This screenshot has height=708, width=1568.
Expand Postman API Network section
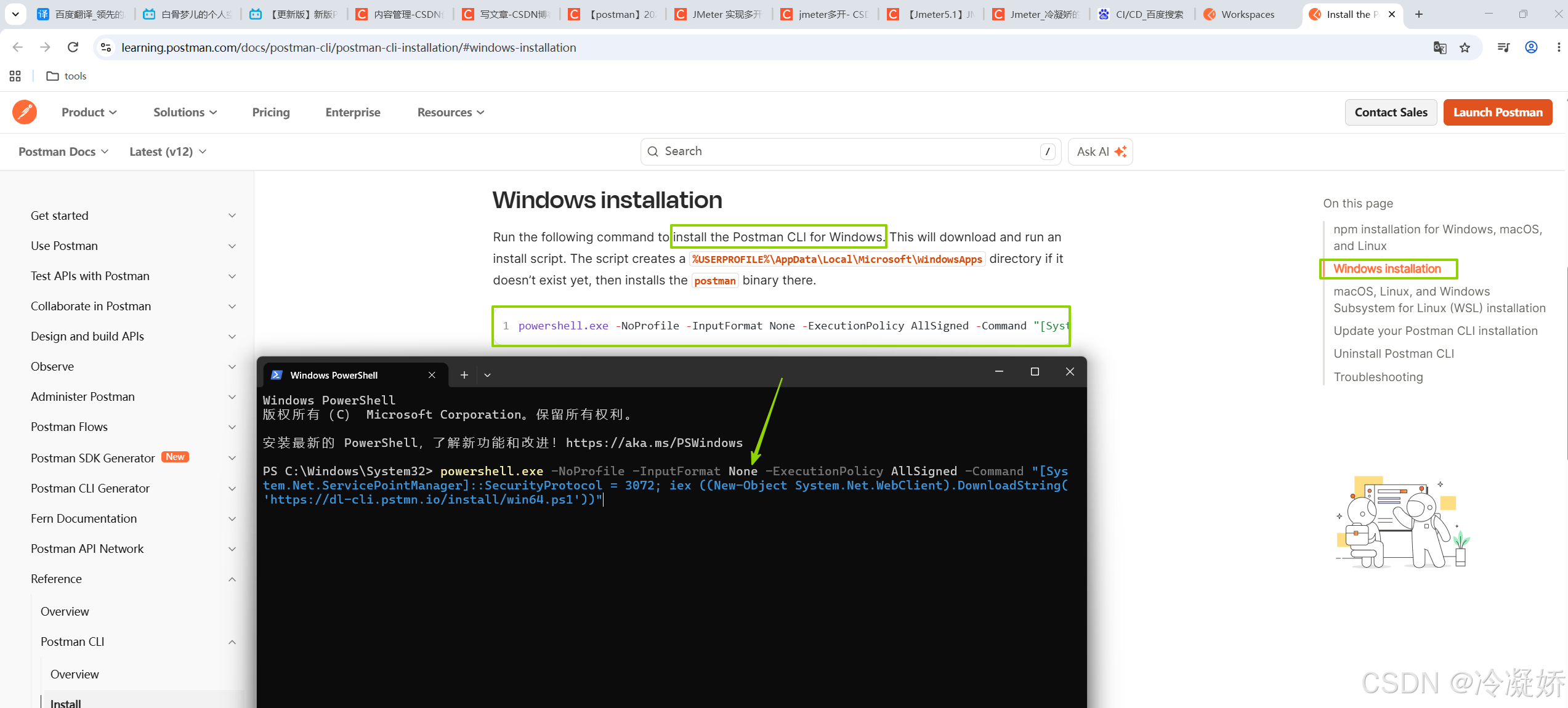[x=134, y=549]
